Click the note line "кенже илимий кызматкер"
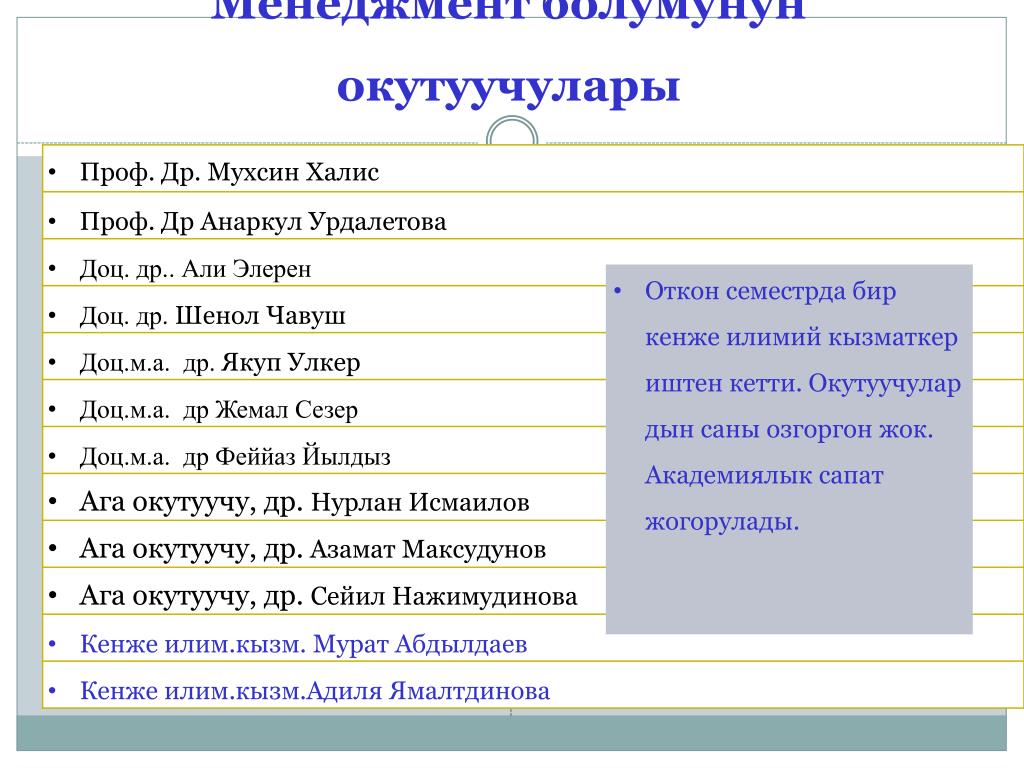Screen dimensions: 1024x768 (x=801, y=338)
